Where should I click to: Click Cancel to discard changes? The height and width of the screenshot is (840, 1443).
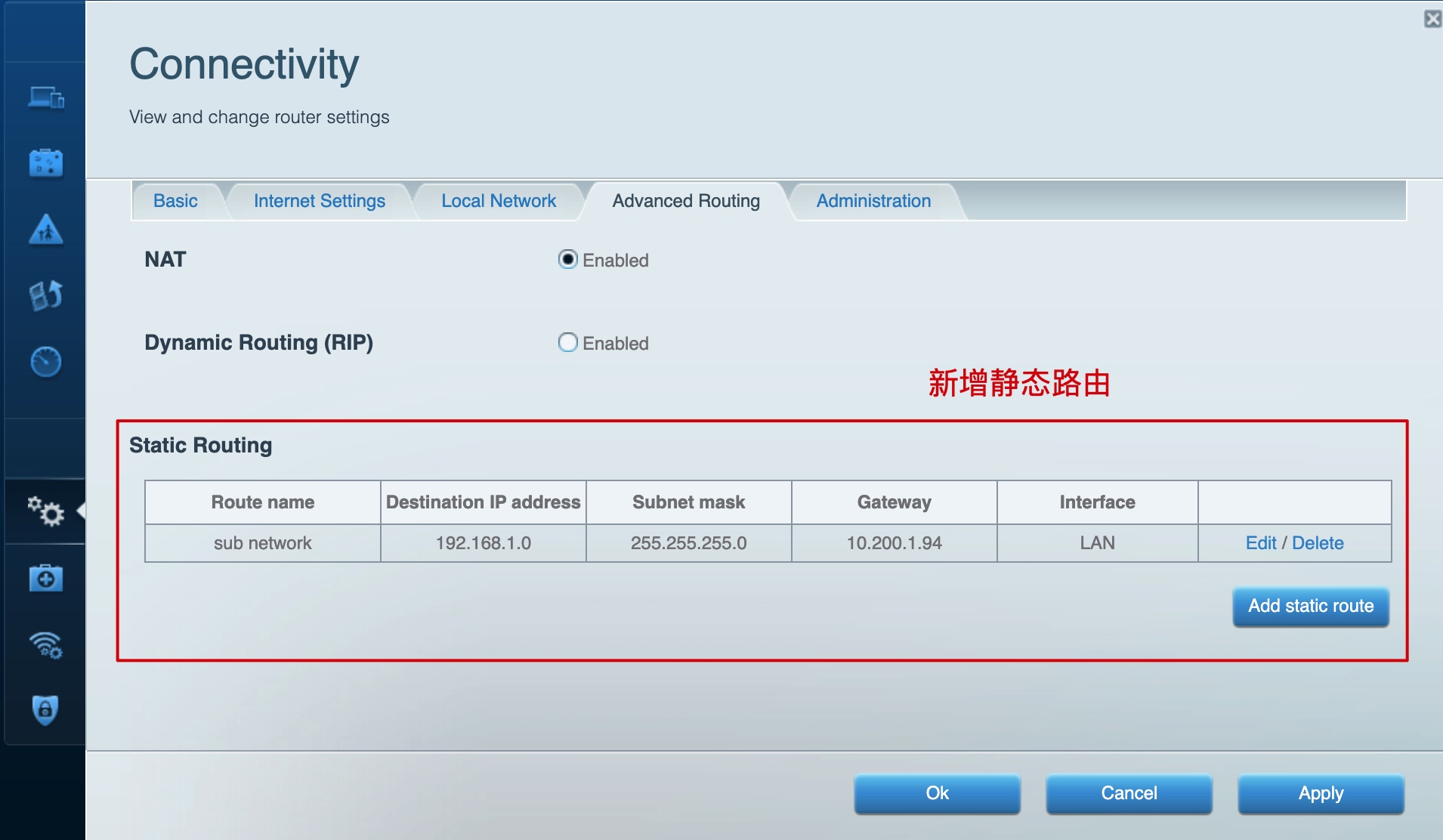(1129, 793)
